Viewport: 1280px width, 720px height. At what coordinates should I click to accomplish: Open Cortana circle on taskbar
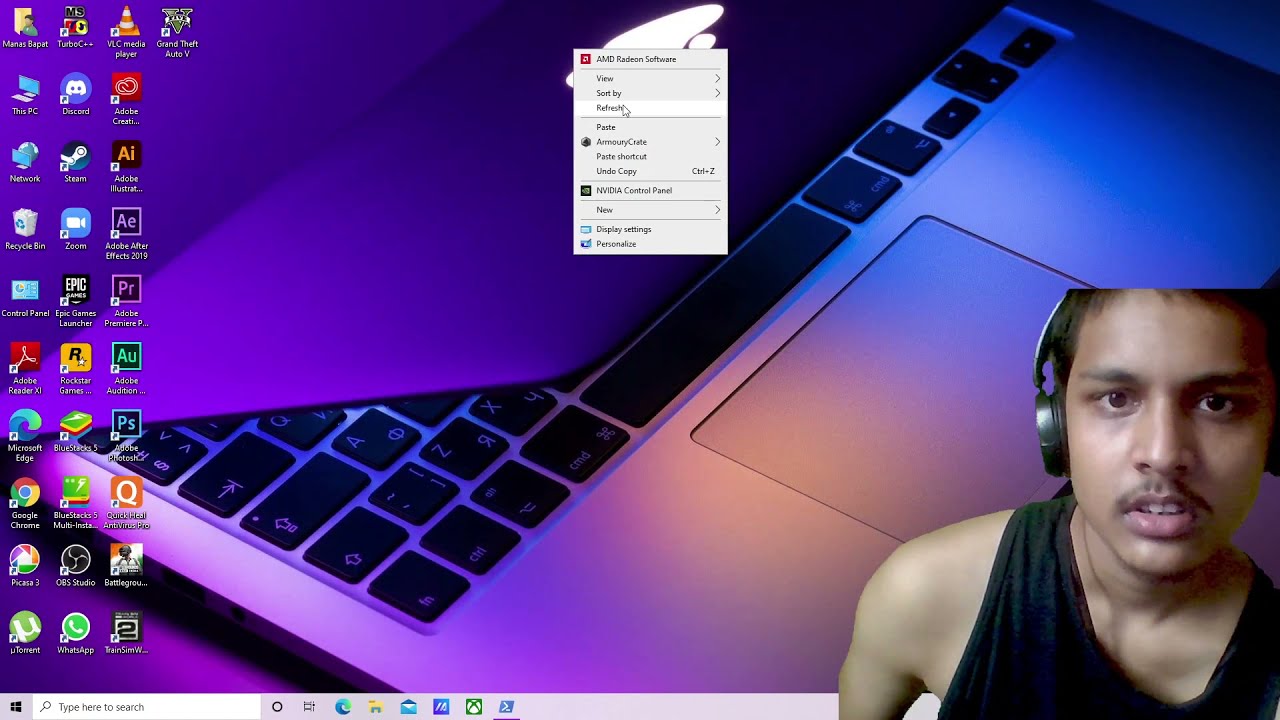pos(277,707)
